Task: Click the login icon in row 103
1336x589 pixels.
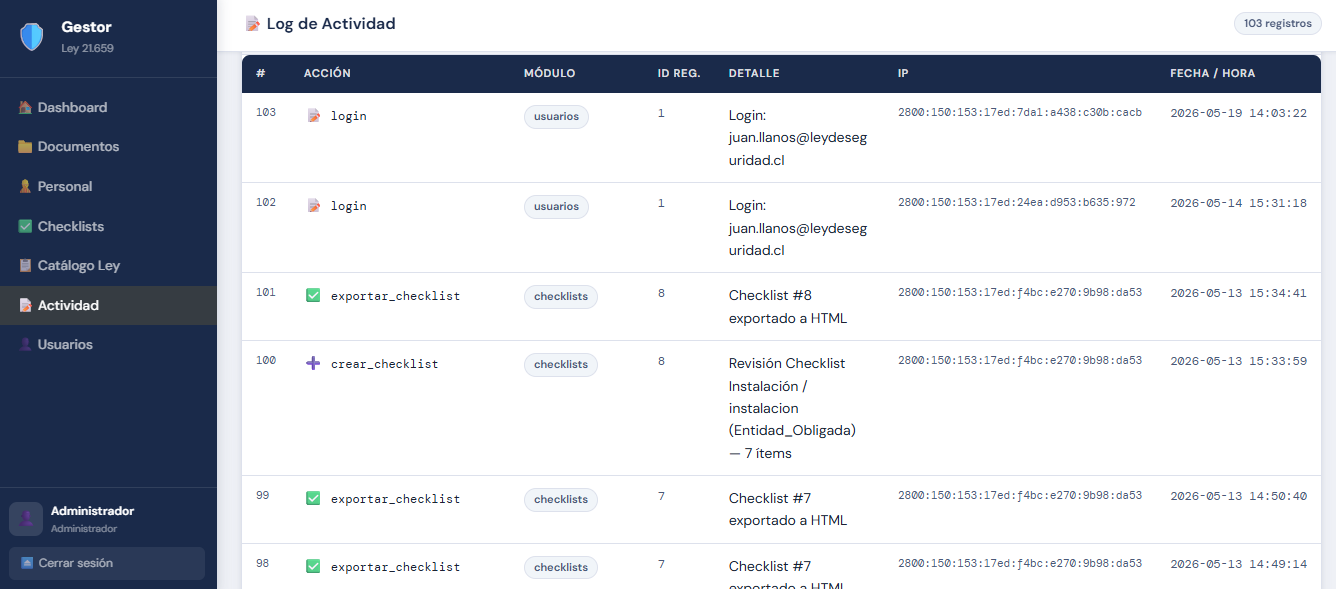Action: (x=313, y=116)
